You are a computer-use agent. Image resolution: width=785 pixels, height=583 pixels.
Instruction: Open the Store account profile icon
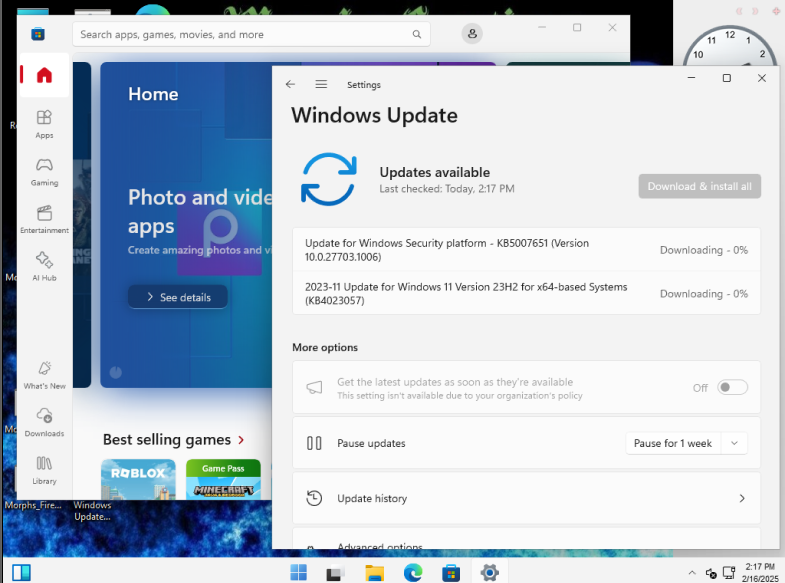click(x=472, y=34)
